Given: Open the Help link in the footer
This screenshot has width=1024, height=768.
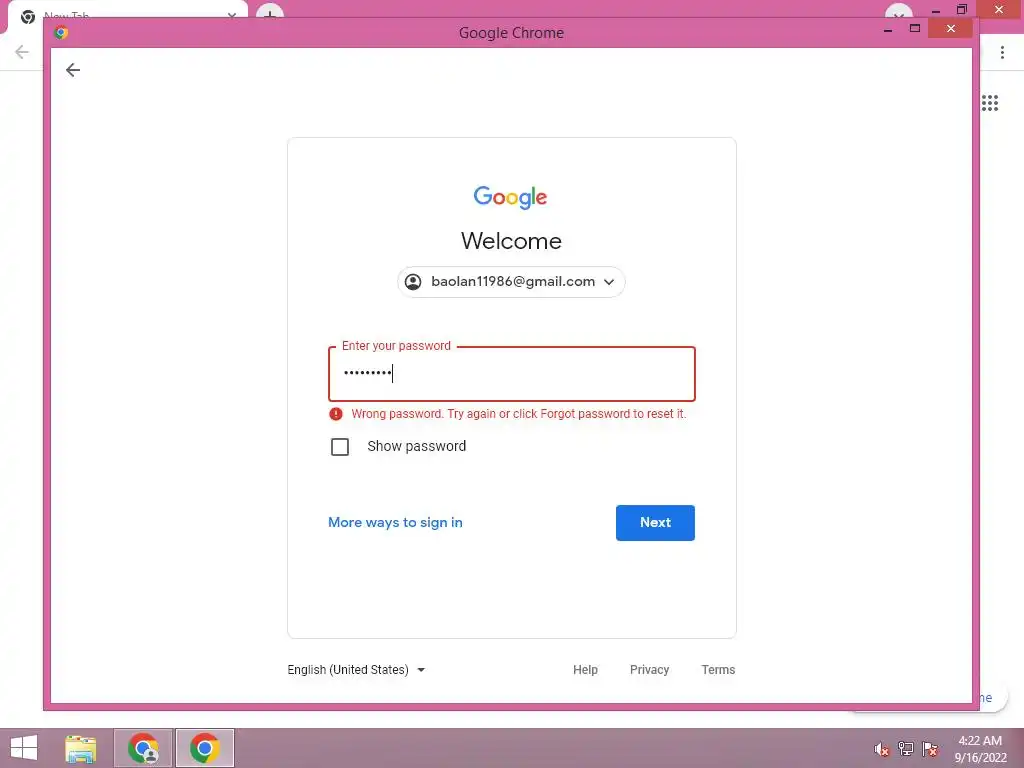Looking at the screenshot, I should (585, 669).
